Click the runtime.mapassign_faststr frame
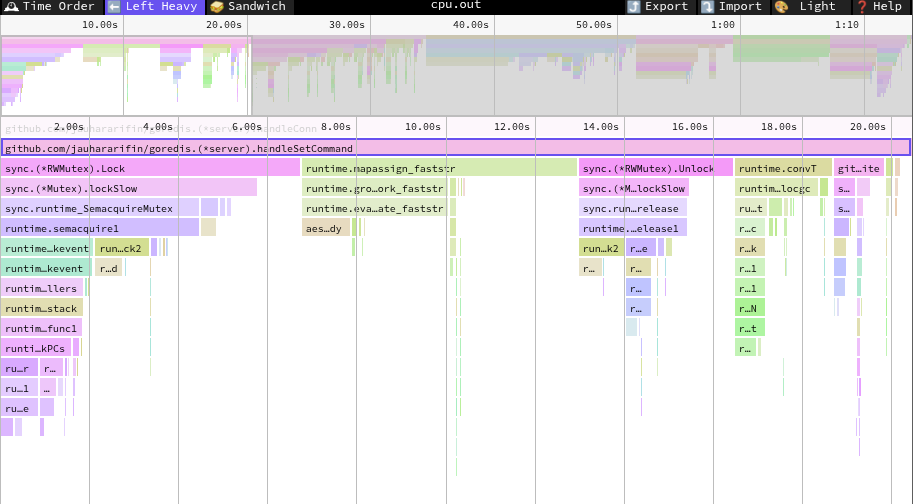The height and width of the screenshot is (504, 913). pyautogui.click(x=440, y=168)
